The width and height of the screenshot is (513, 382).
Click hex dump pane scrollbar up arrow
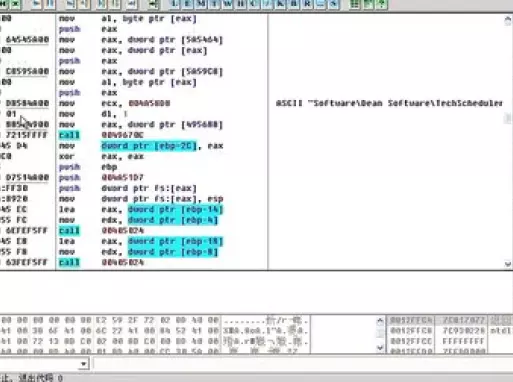pyautogui.click(x=380, y=321)
